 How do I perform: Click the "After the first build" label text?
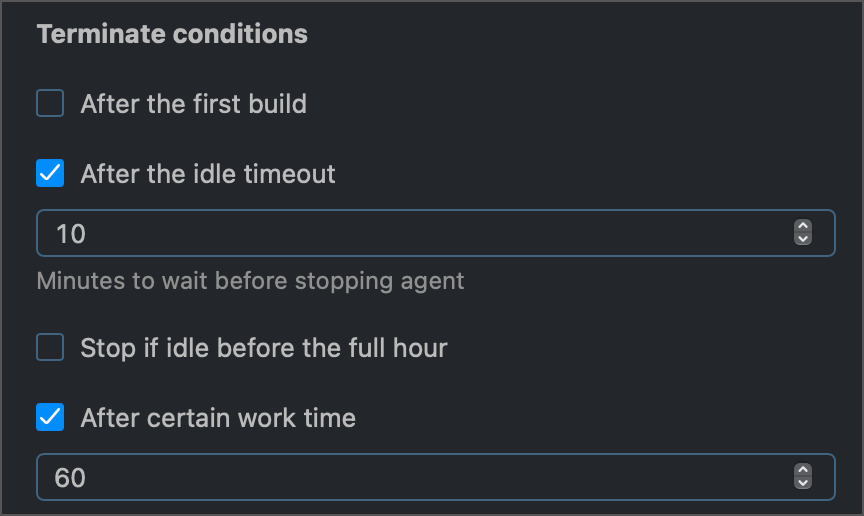pyautogui.click(x=193, y=103)
